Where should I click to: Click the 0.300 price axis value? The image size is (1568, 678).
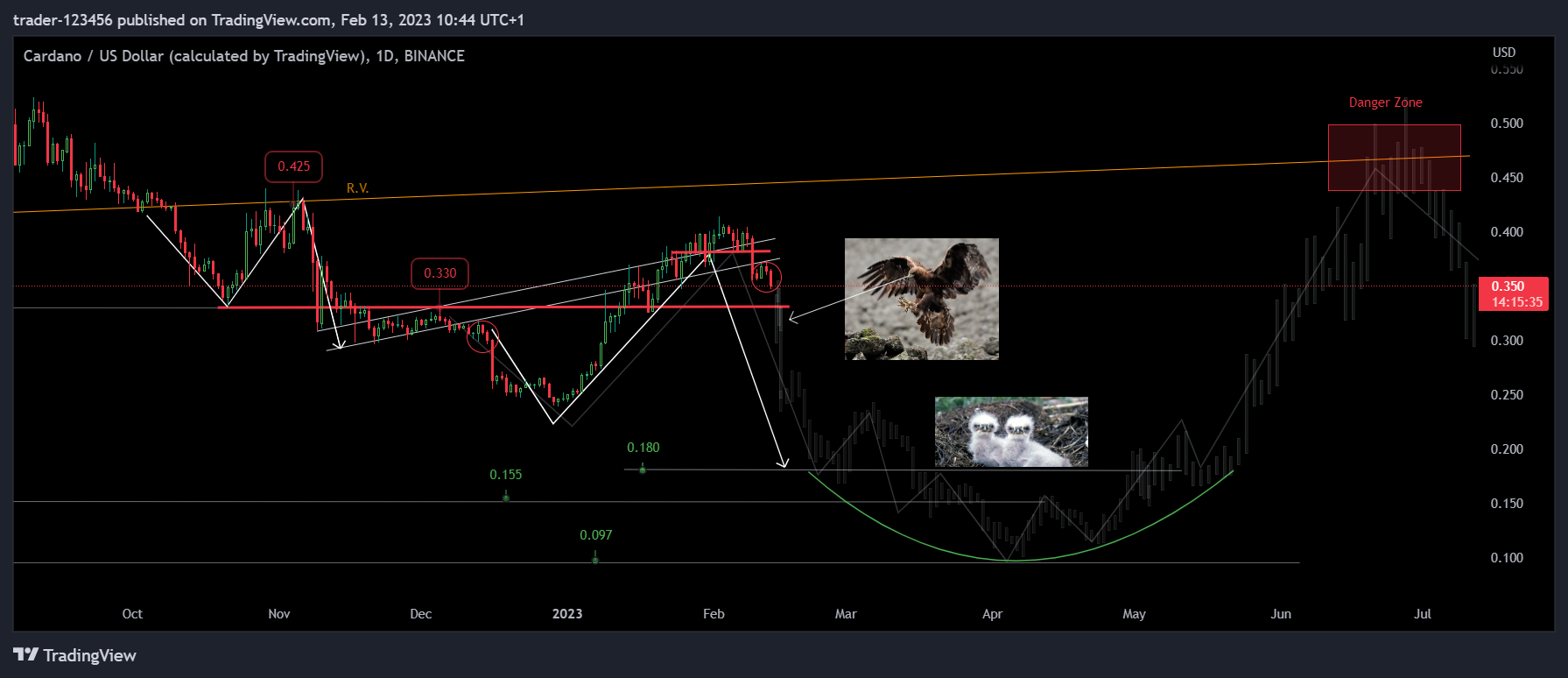pyautogui.click(x=1507, y=341)
